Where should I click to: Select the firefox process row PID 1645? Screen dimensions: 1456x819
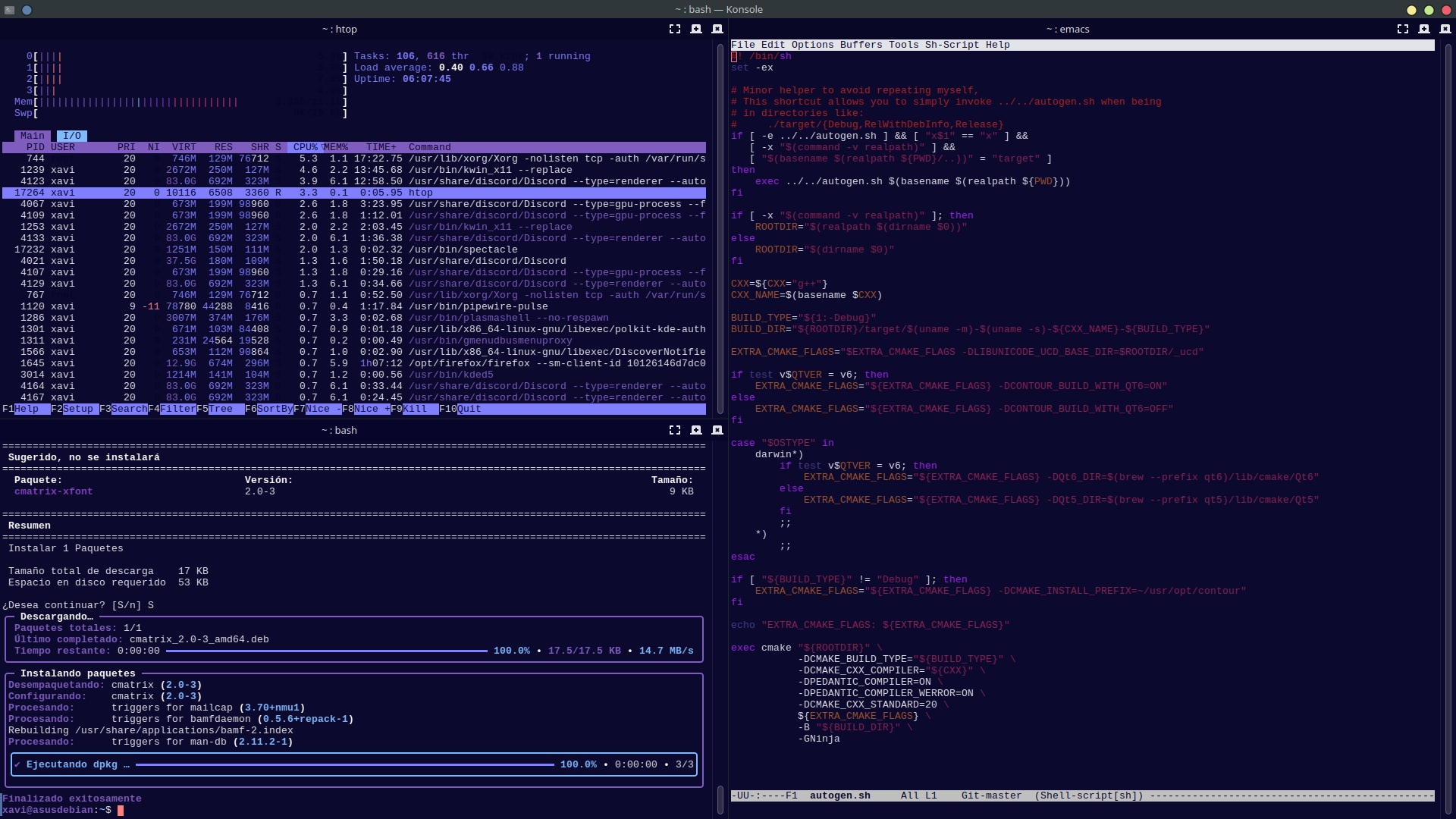pos(354,363)
